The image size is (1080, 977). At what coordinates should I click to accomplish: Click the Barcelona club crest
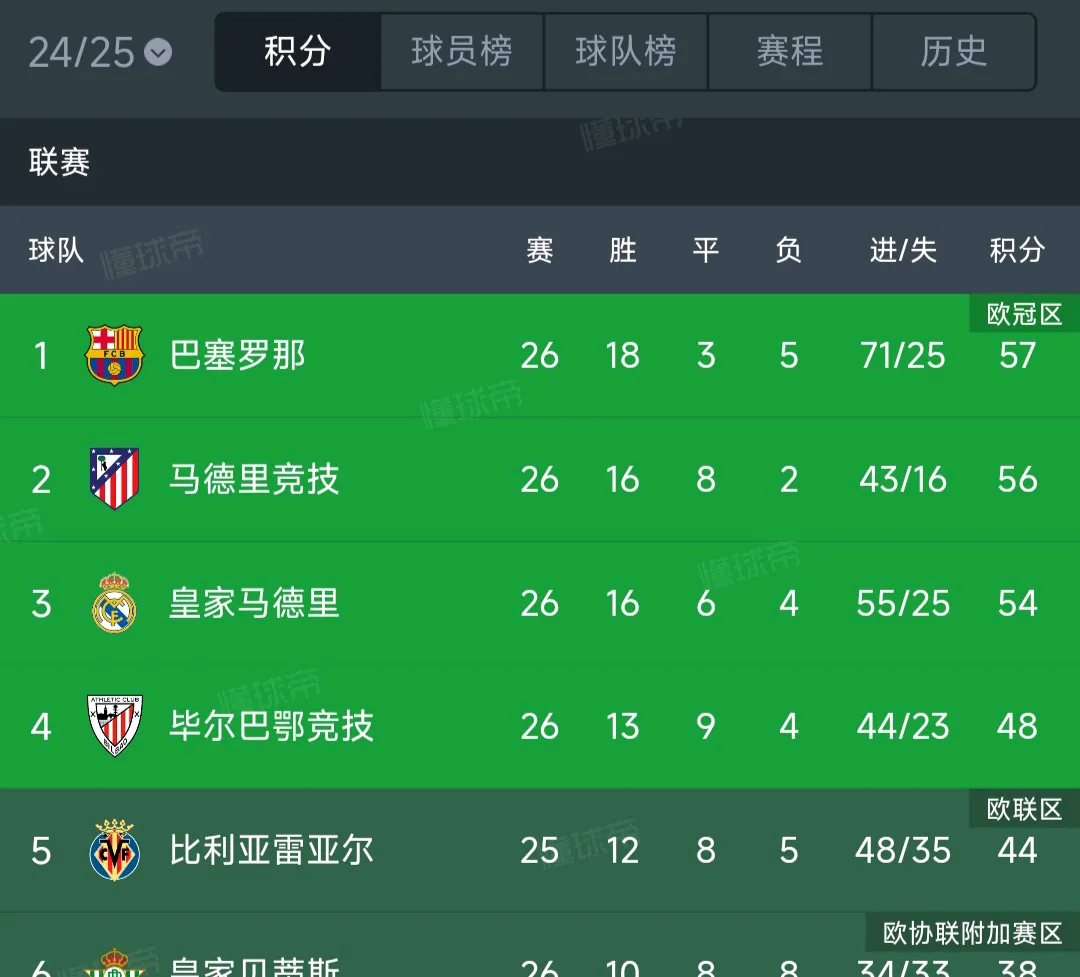click(x=114, y=355)
